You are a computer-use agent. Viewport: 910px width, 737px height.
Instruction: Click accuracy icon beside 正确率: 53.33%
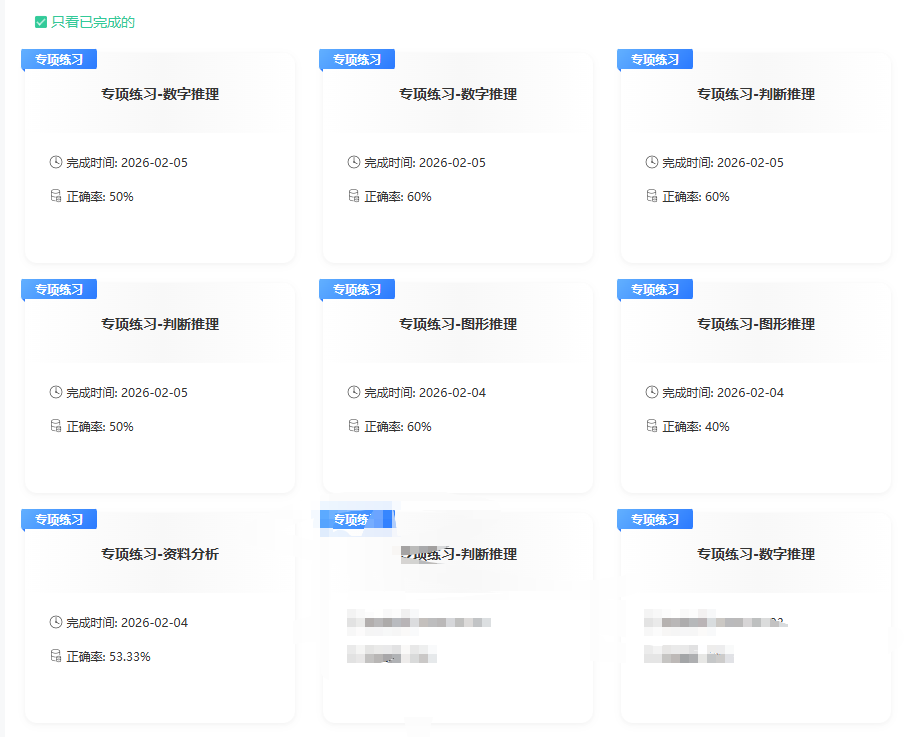[56, 656]
